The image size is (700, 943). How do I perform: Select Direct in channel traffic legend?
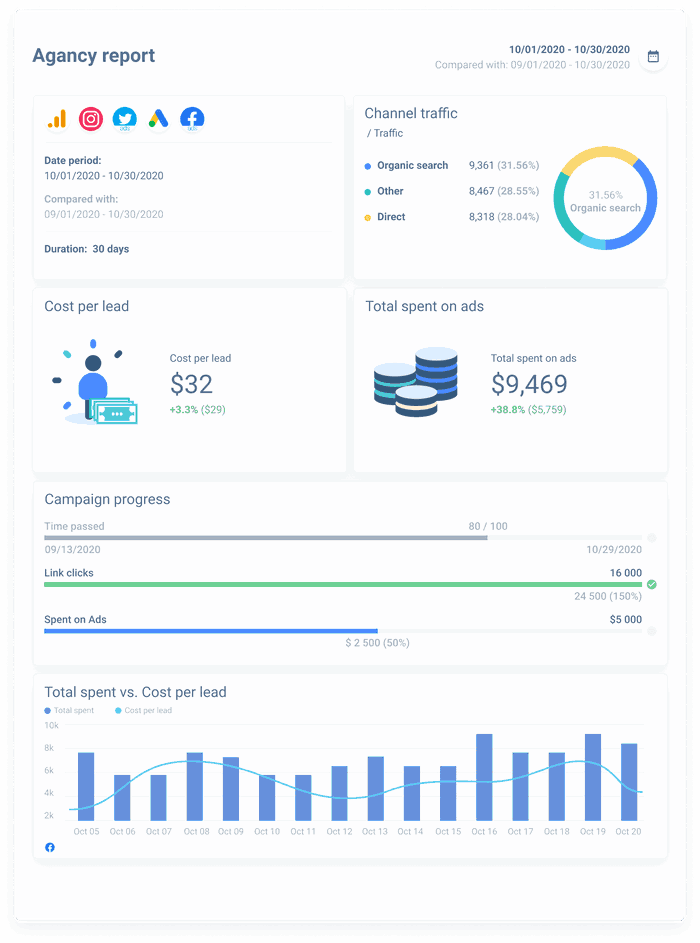(391, 217)
